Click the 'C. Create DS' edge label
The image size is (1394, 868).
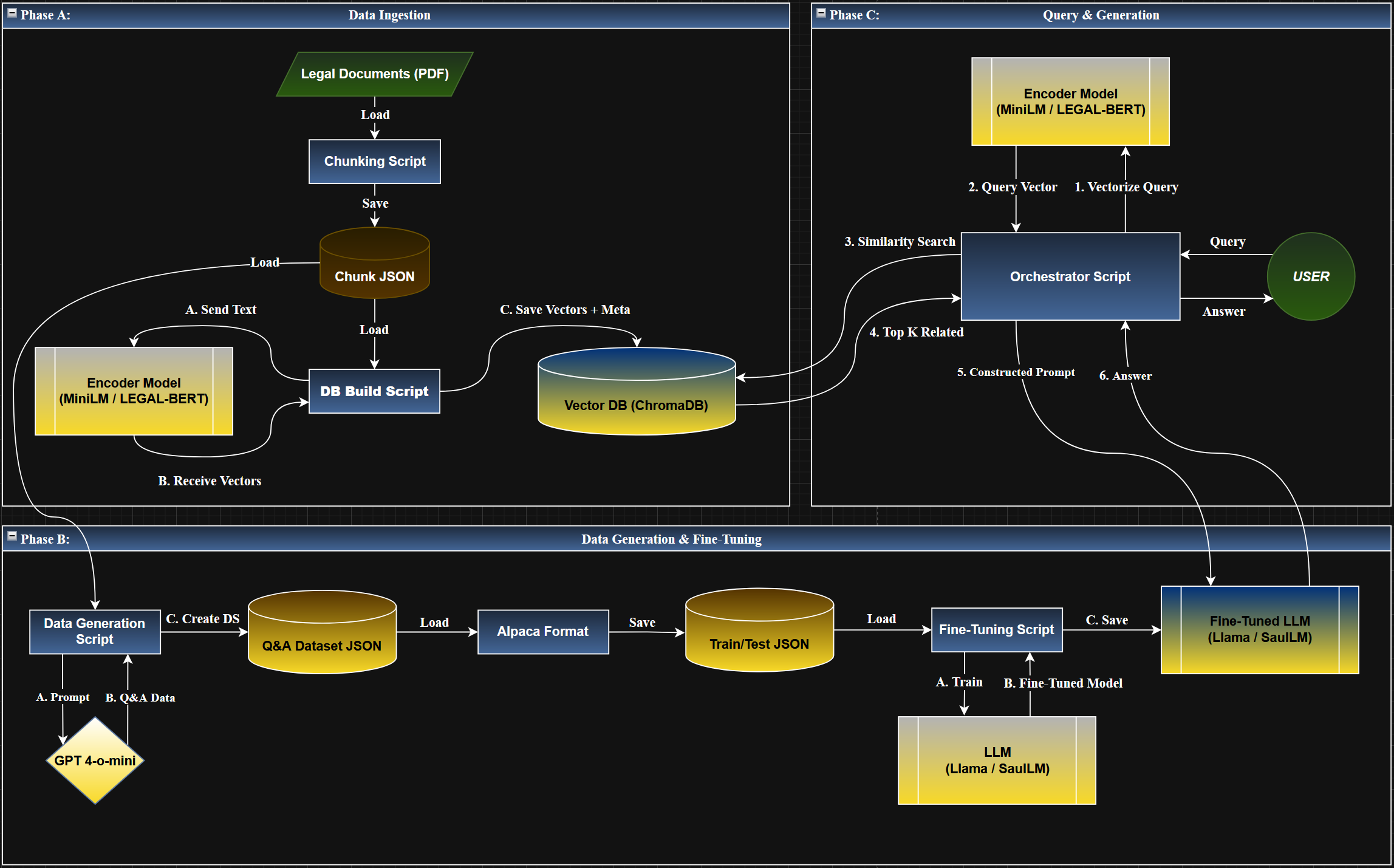pos(202,619)
